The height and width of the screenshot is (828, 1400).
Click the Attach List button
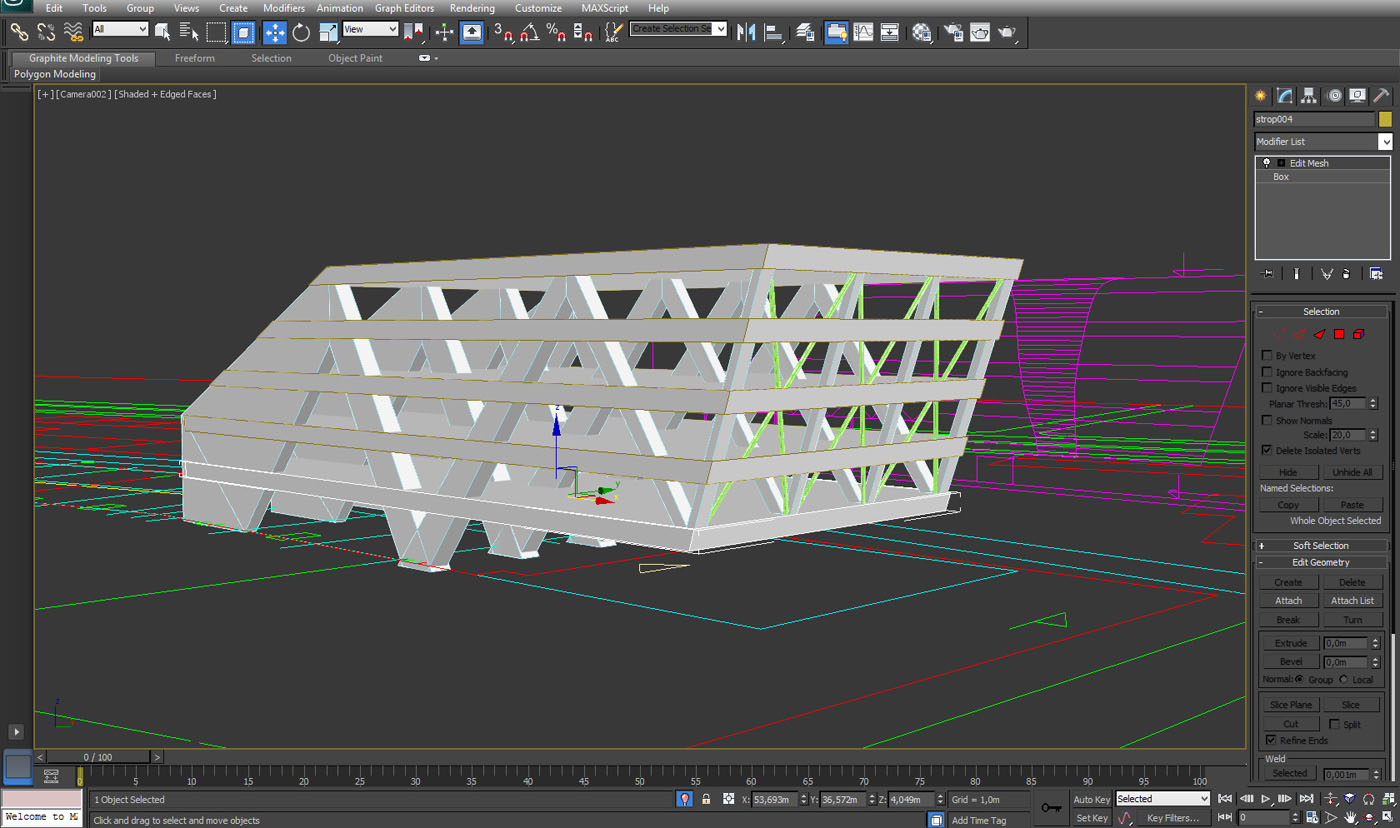click(x=1352, y=601)
